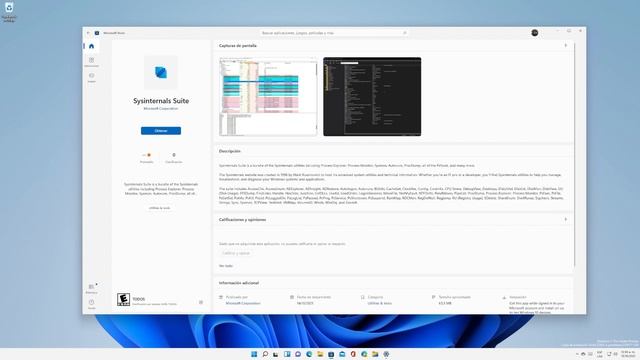The image size is (640, 360).
Task: Click the Microsoft Corporation publisher name under title
Action: 161,109
